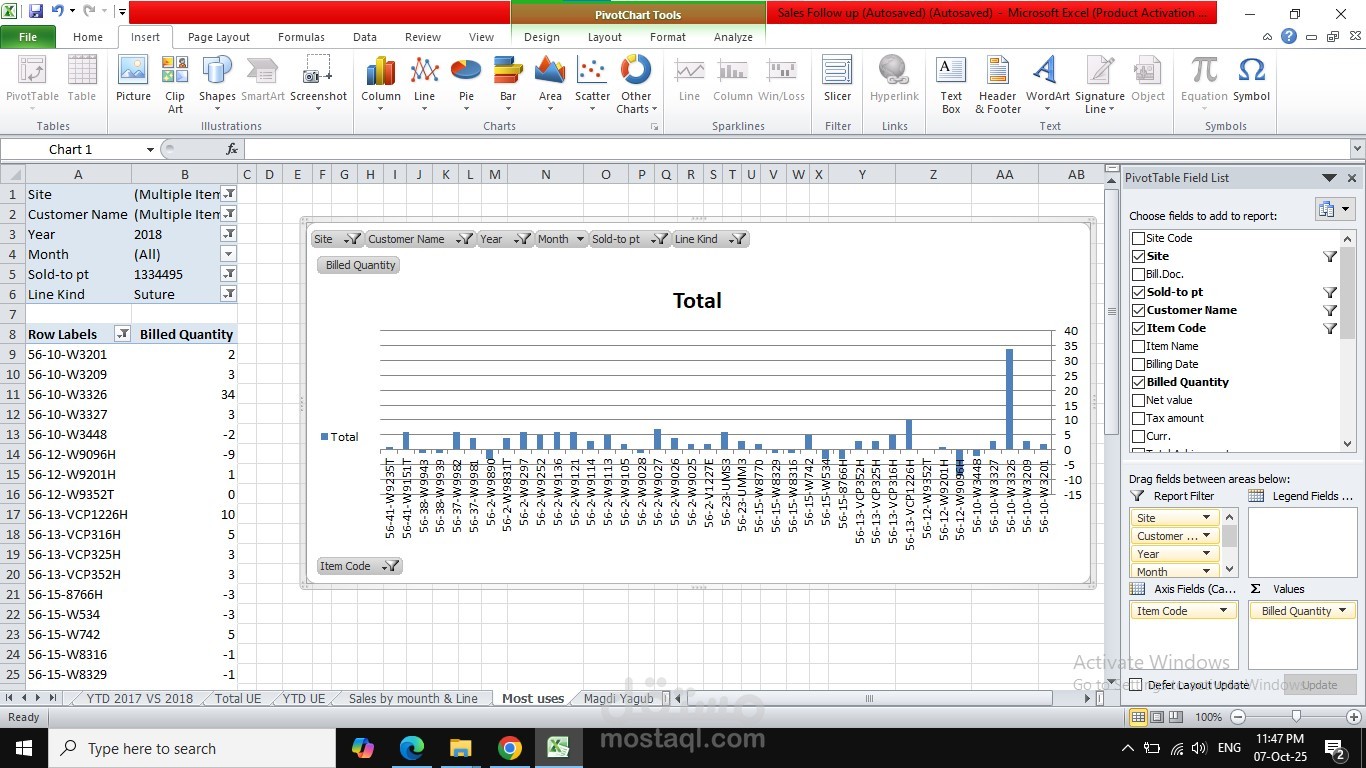
Task: Check the Site Code field checkbox
Action: [x=1138, y=238]
